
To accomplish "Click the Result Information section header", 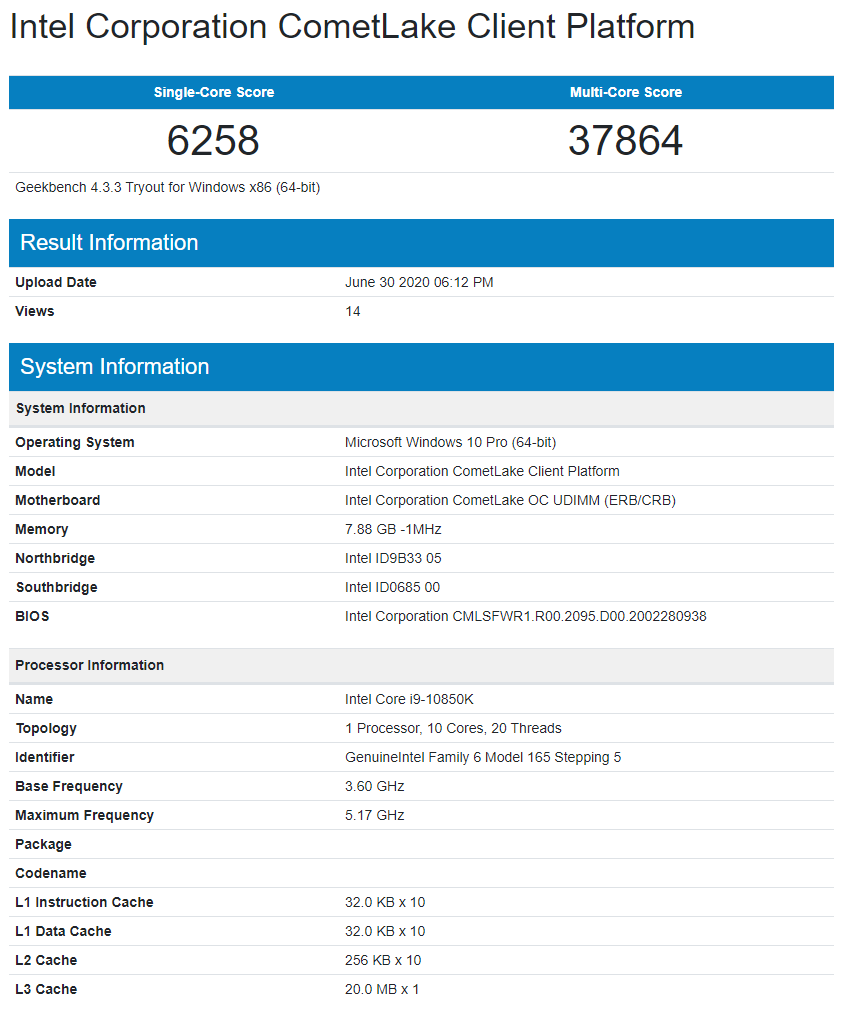I will tap(109, 243).
